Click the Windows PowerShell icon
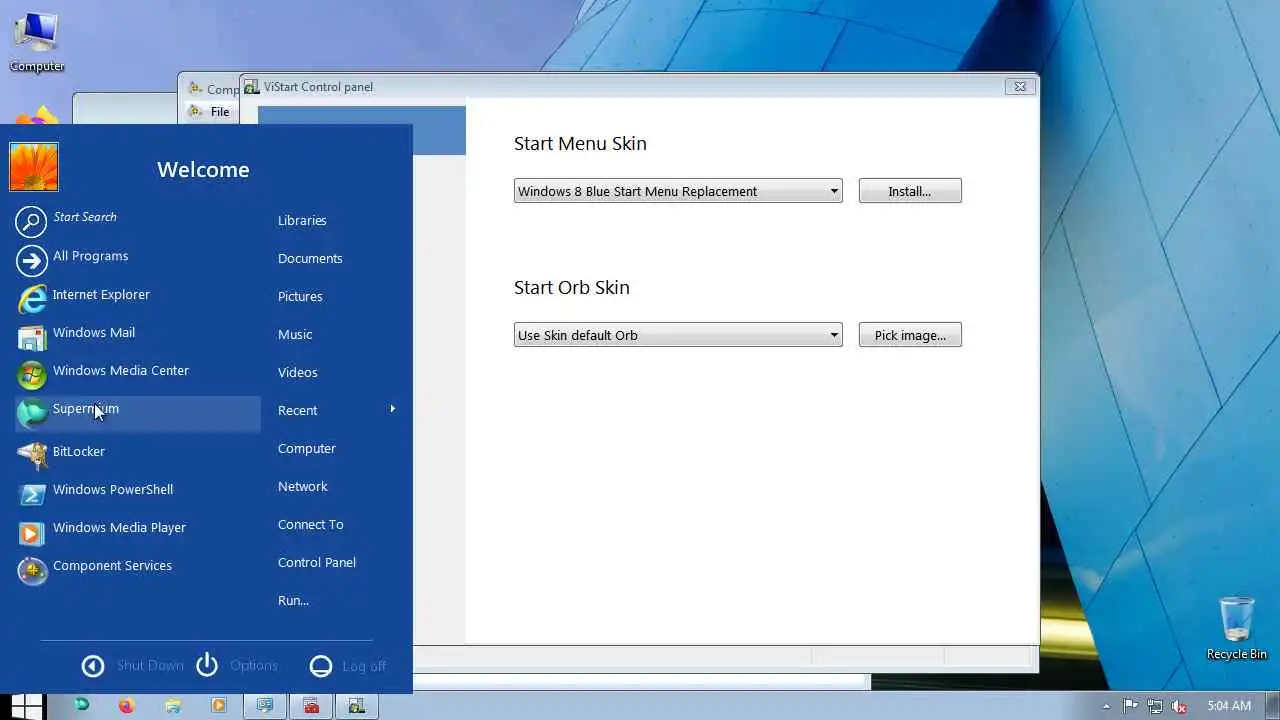1280x720 pixels. (32, 494)
